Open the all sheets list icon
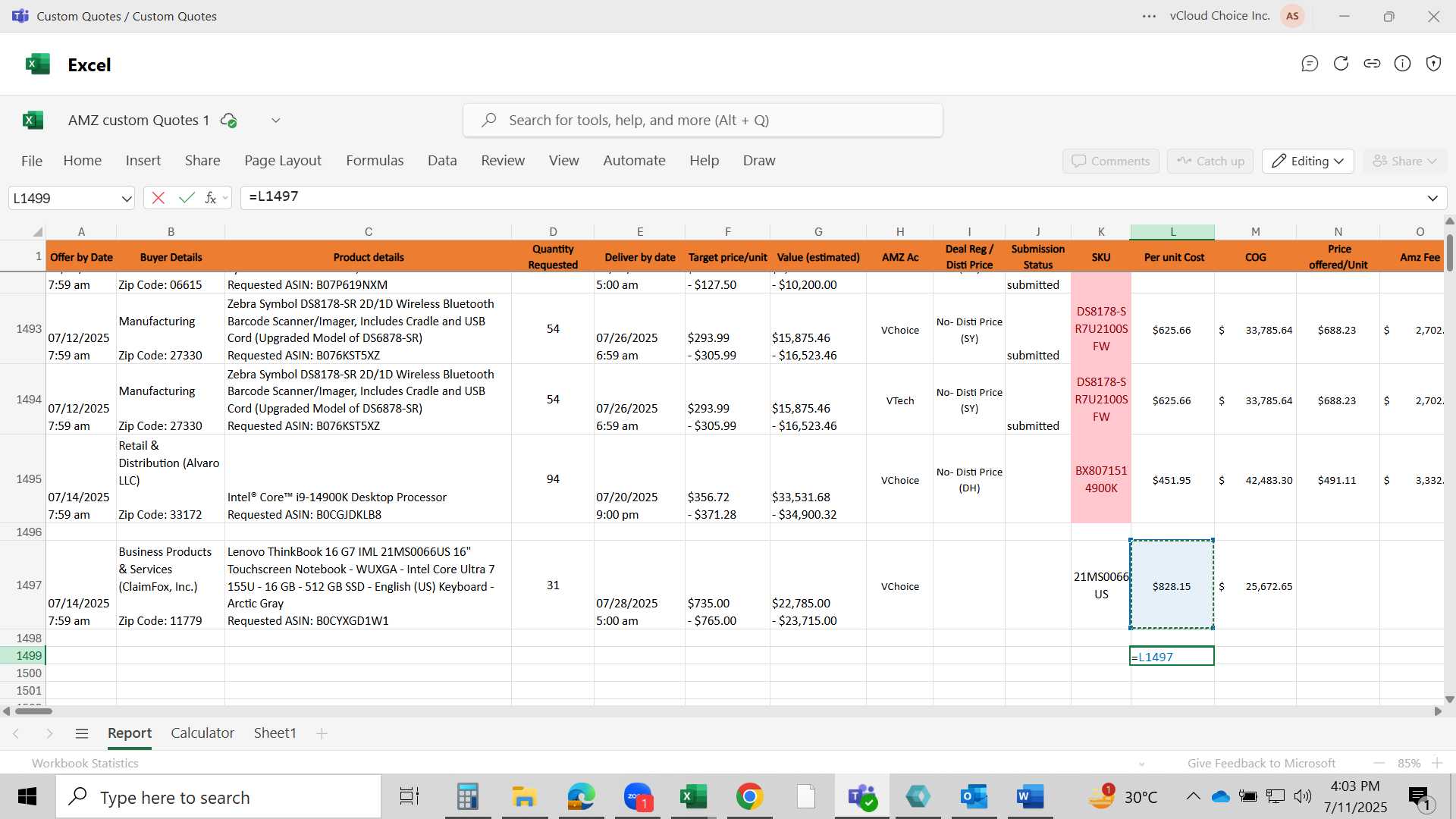The height and width of the screenshot is (819, 1456). click(x=82, y=733)
